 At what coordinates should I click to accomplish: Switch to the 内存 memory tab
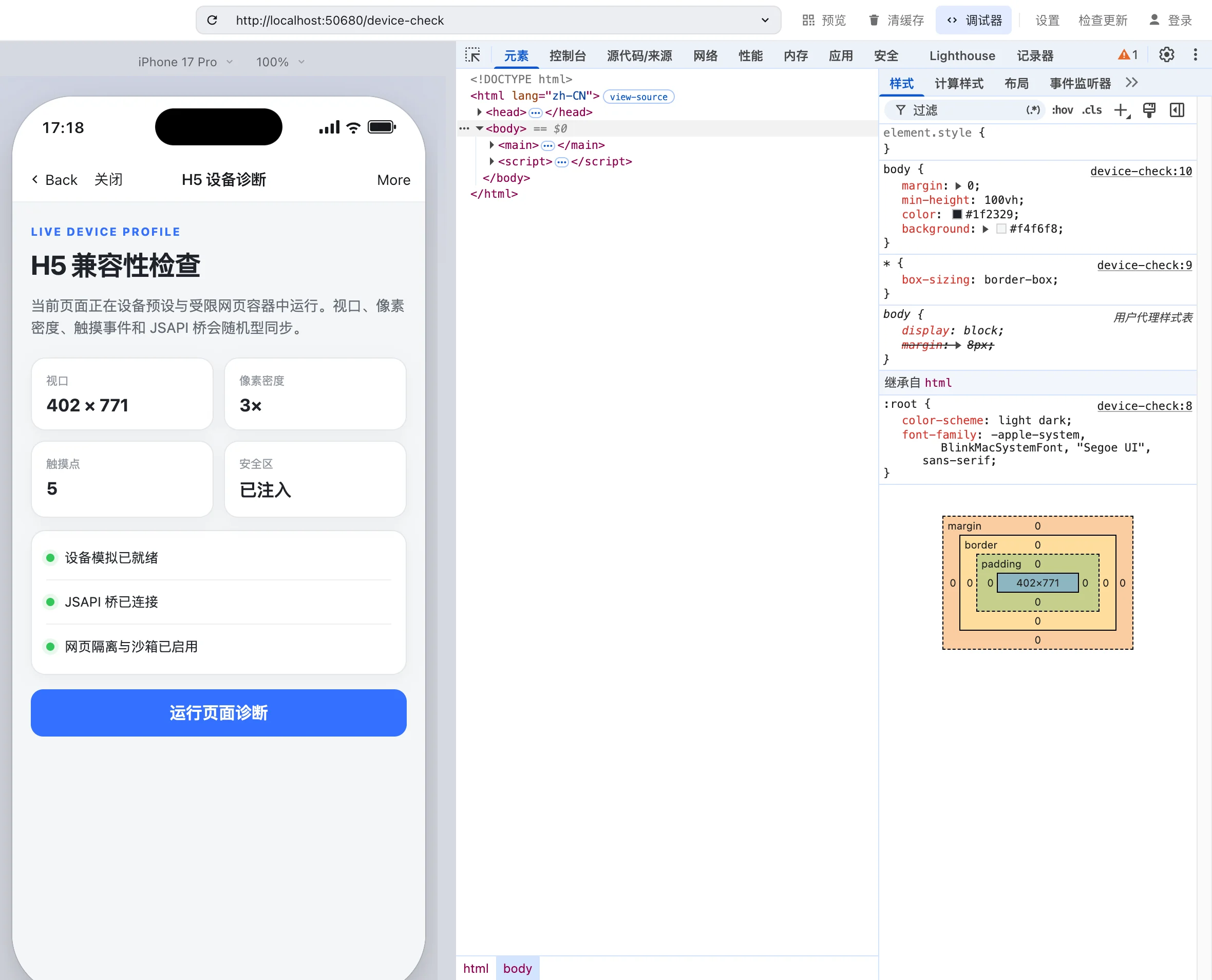[x=796, y=56]
